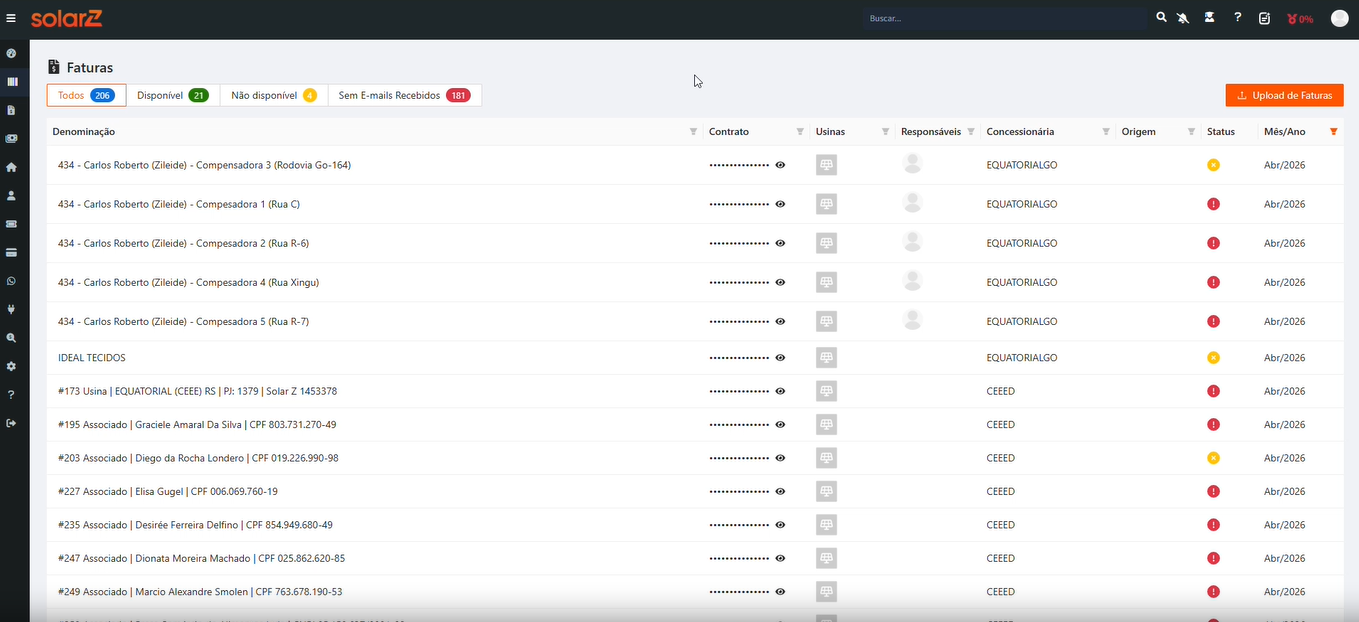Open the Responsáveis column filter
1359x622 pixels.
coord(971,132)
